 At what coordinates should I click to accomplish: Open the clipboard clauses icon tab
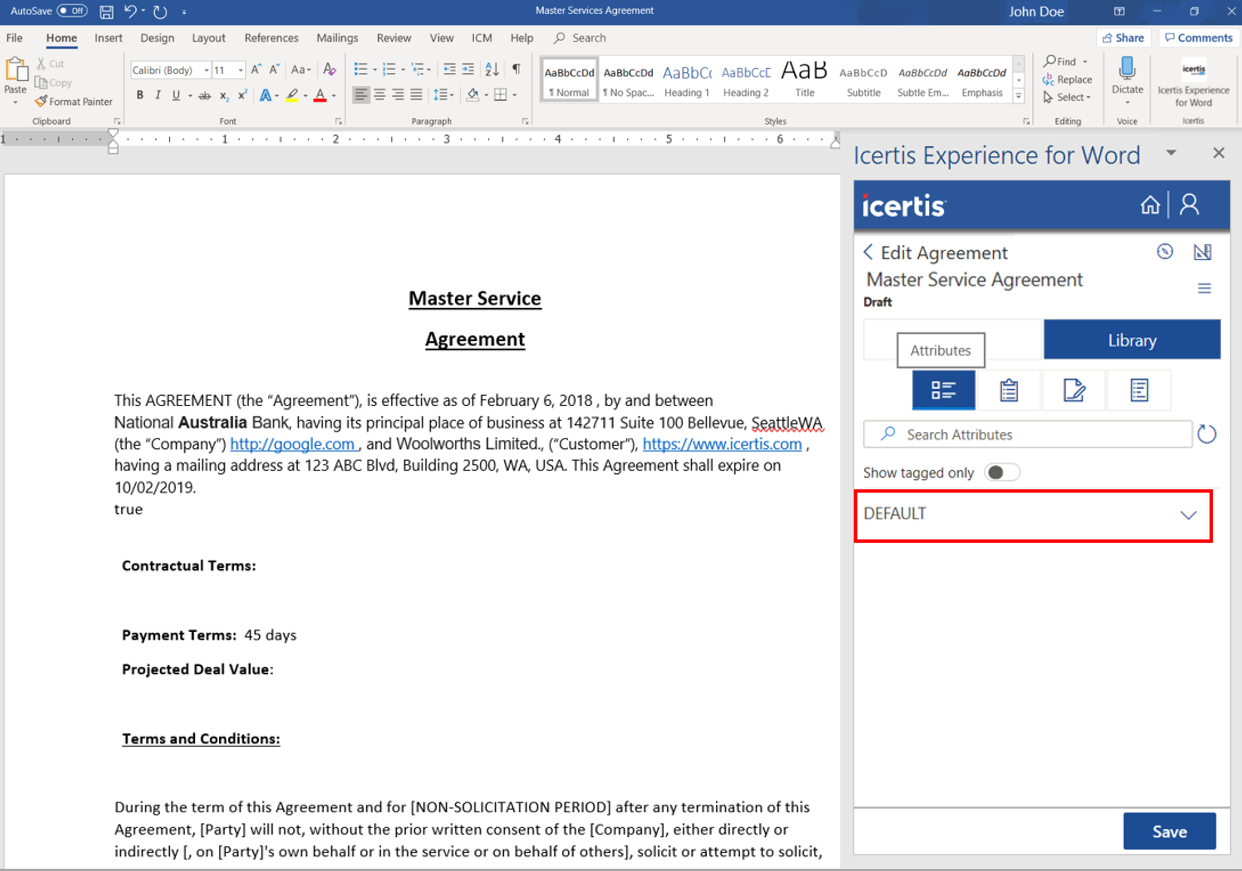pyautogui.click(x=1008, y=390)
